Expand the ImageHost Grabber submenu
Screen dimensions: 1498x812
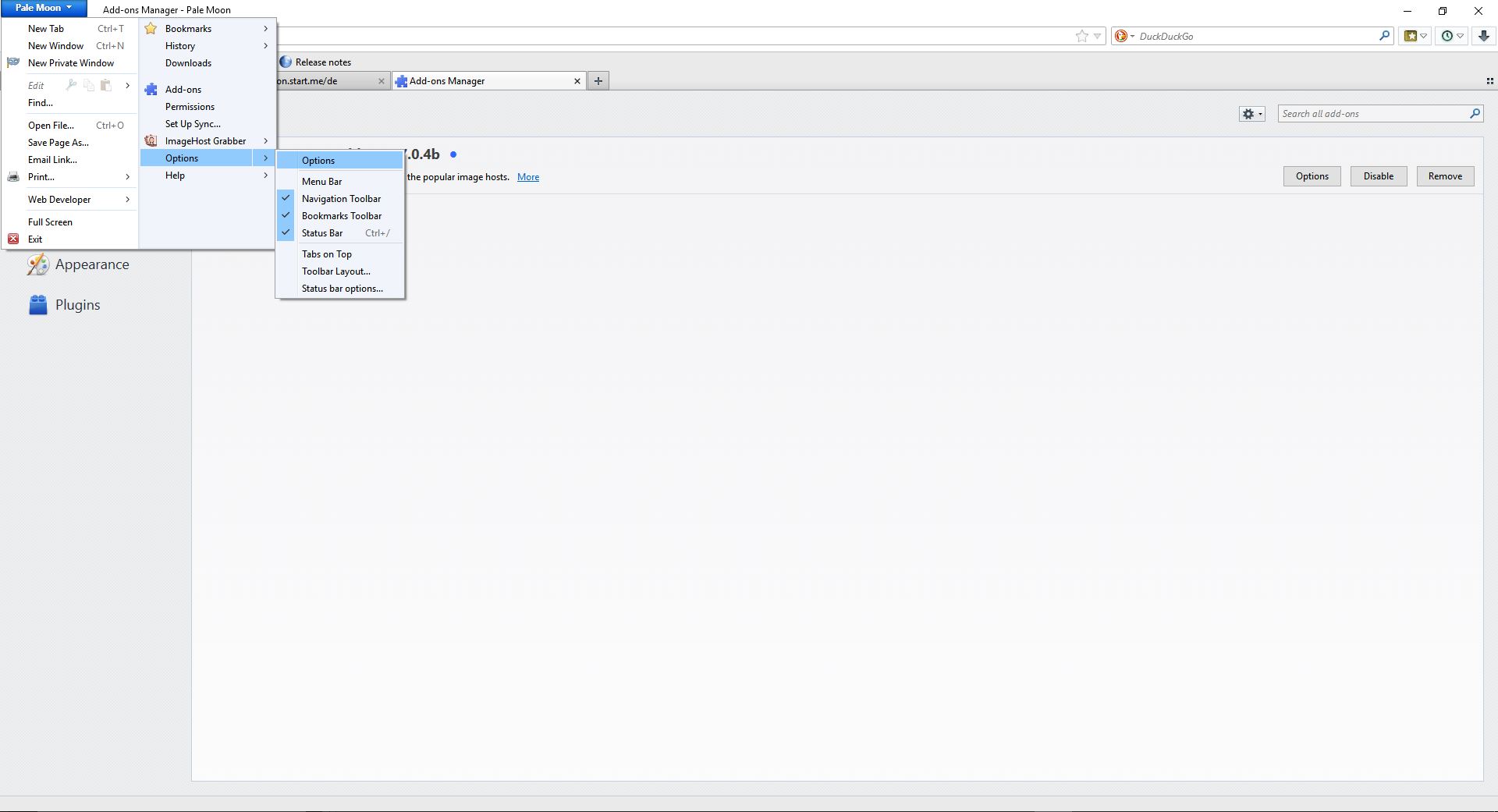pyautogui.click(x=205, y=141)
